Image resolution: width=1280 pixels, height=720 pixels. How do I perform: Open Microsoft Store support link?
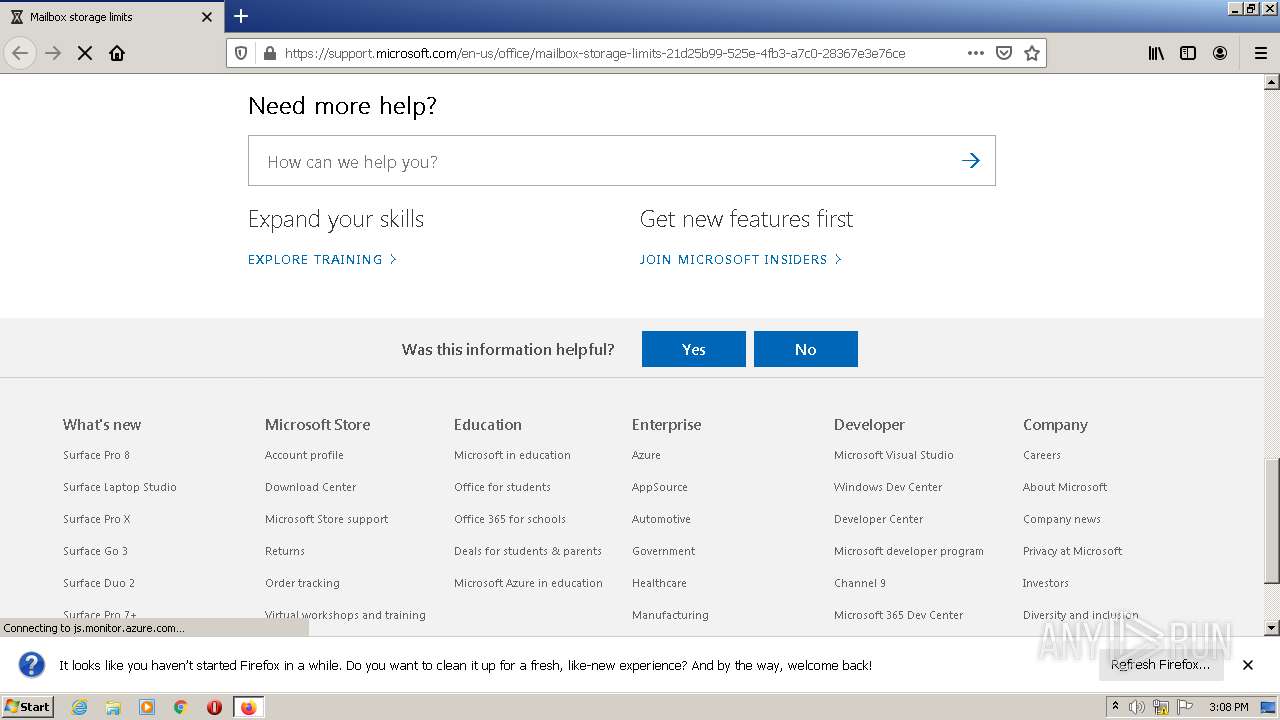(326, 519)
